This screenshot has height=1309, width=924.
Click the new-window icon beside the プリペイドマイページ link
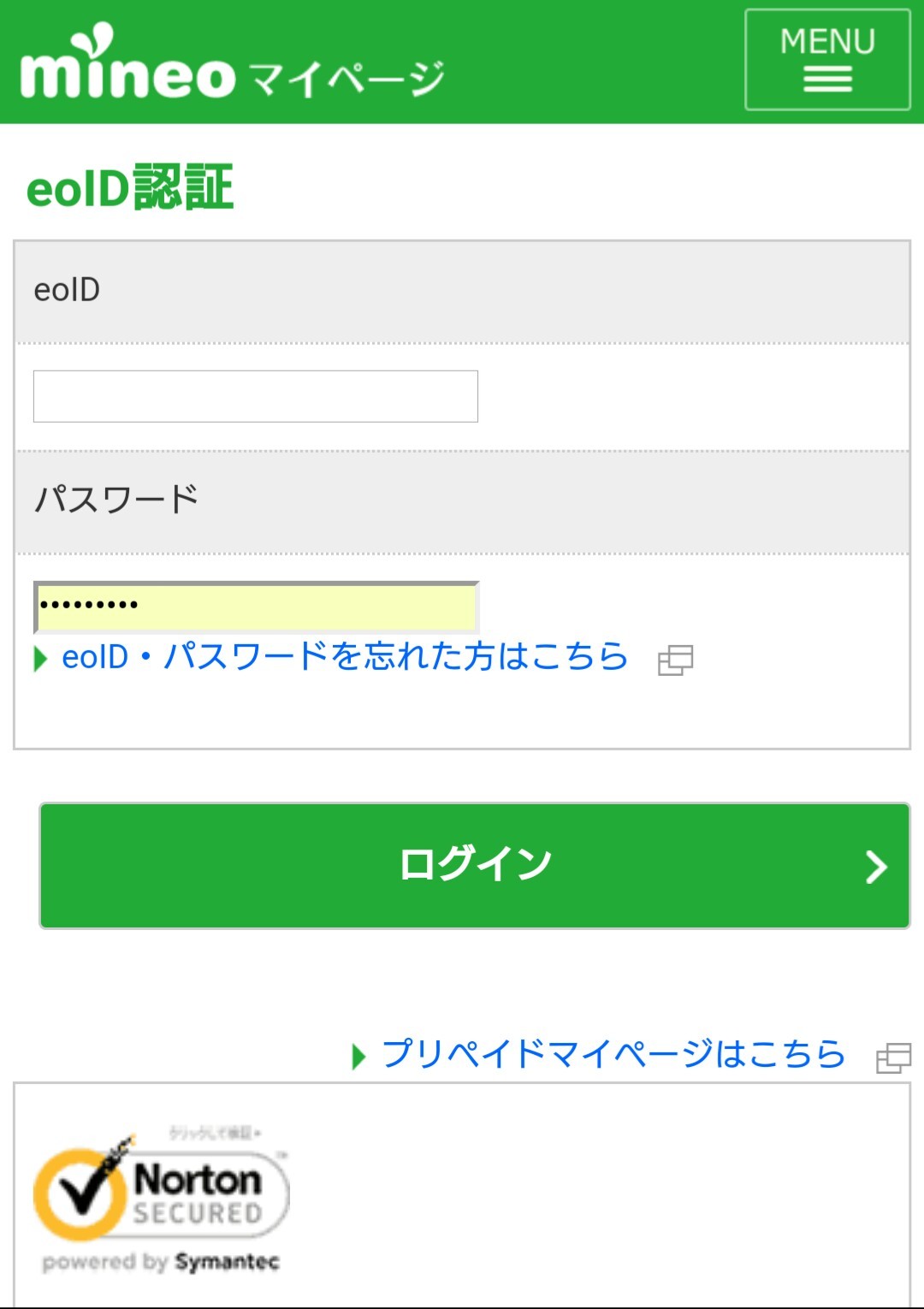pos(893,1057)
